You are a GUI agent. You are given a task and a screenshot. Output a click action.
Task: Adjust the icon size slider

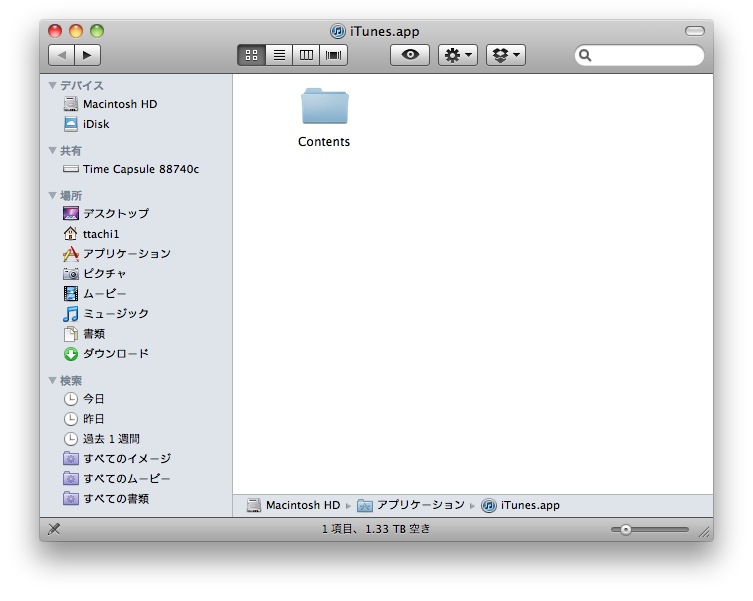click(626, 529)
